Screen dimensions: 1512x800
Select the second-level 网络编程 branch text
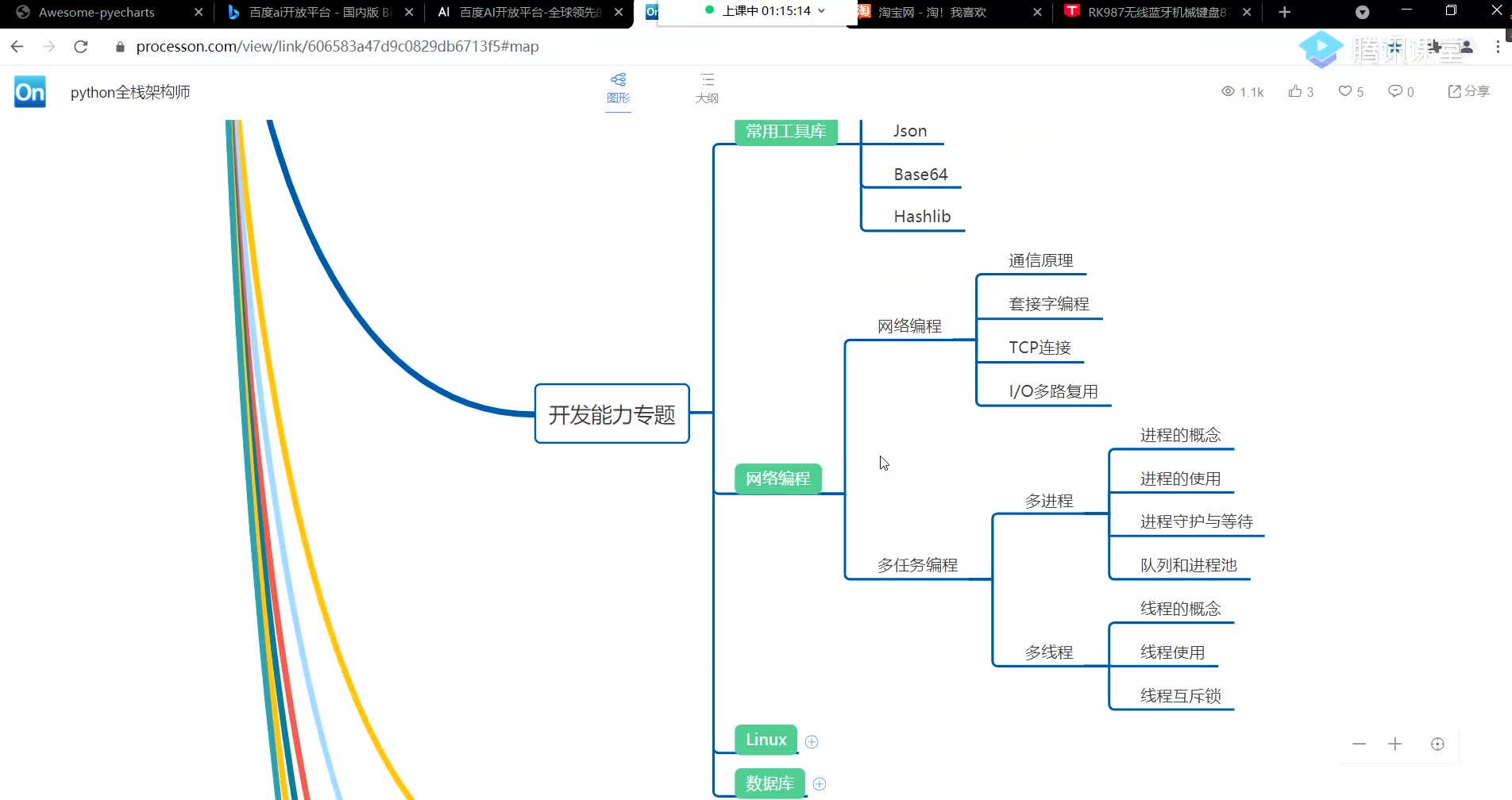pyautogui.click(x=909, y=326)
